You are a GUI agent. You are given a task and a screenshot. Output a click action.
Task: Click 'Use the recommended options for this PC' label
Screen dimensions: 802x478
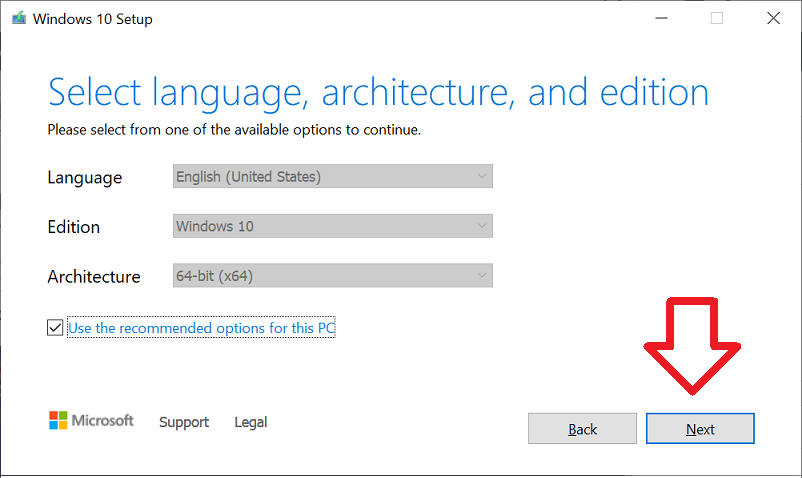coord(202,328)
